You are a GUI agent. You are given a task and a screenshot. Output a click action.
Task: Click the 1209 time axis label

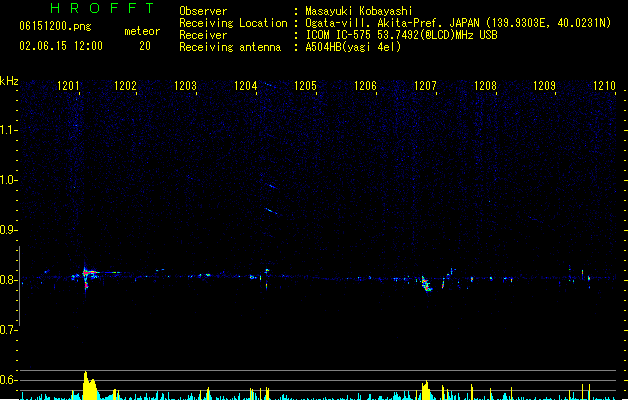(x=544, y=85)
